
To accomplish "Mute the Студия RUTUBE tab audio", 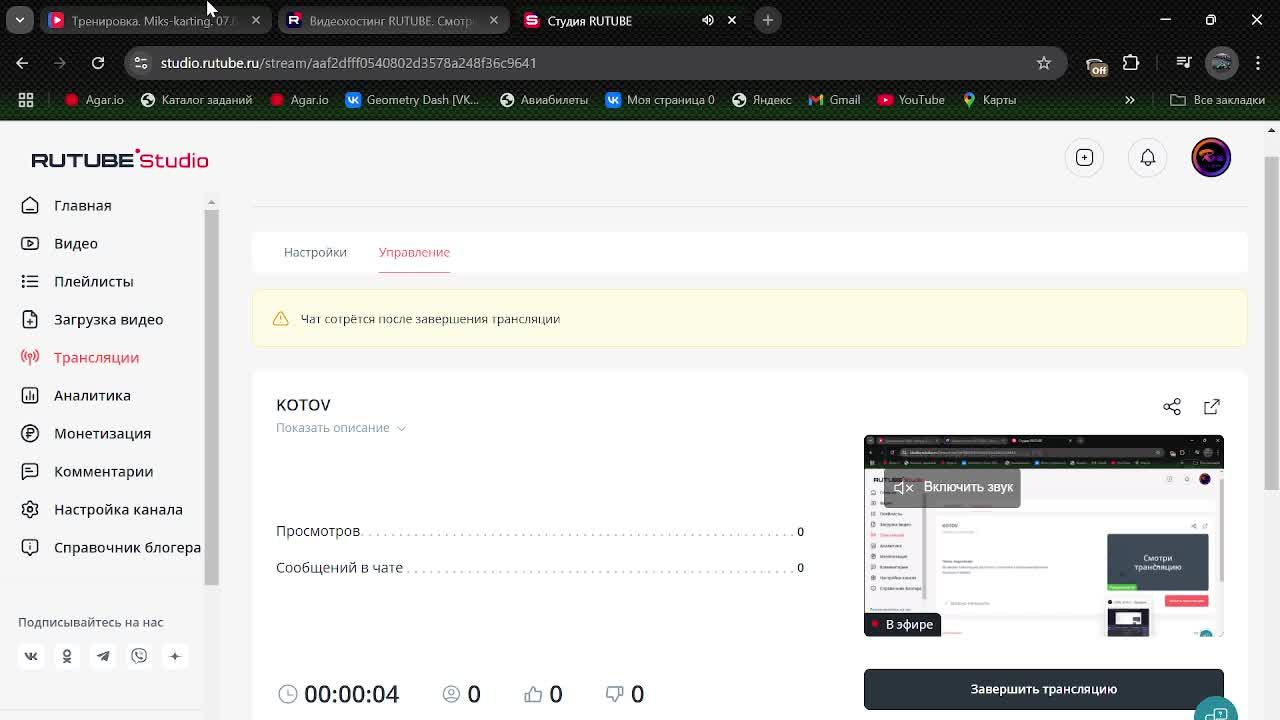I will (x=708, y=20).
